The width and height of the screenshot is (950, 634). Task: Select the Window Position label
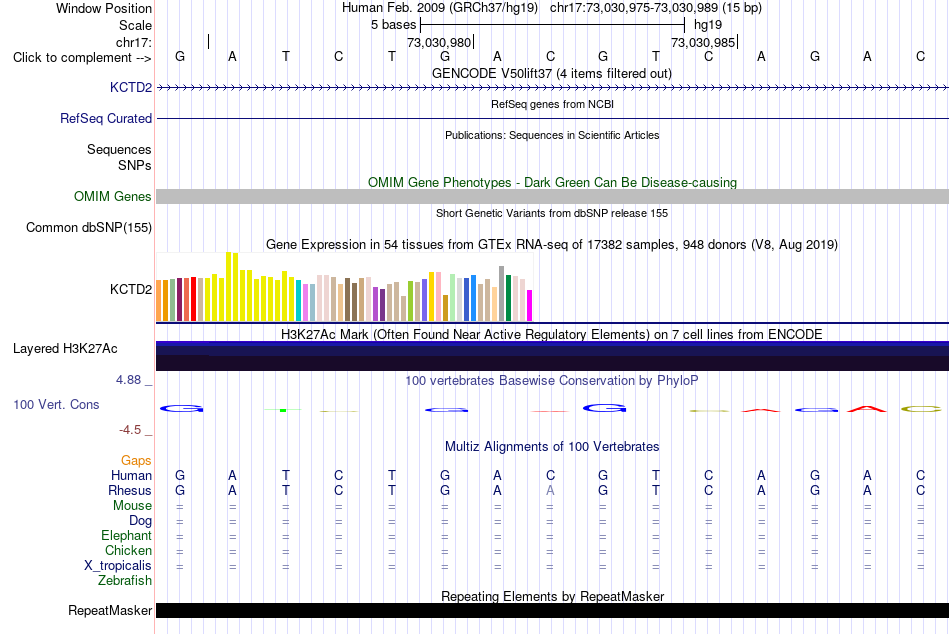click(x=104, y=8)
